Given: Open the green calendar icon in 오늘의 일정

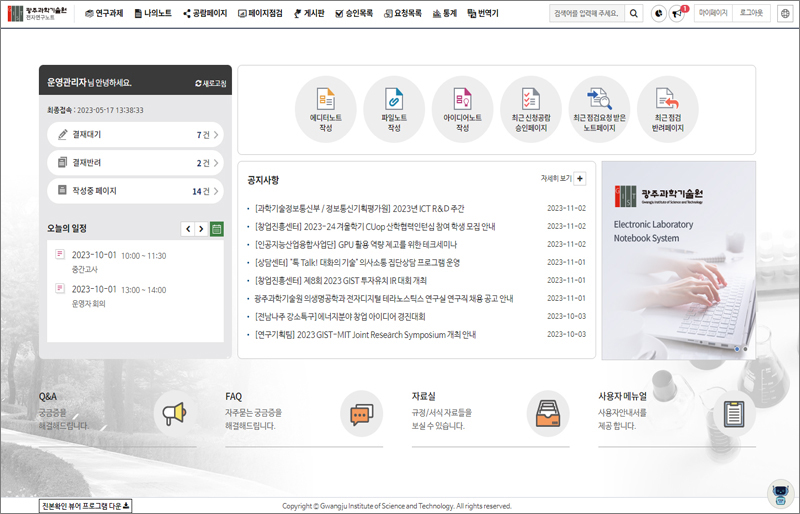Looking at the screenshot, I should click(x=217, y=229).
